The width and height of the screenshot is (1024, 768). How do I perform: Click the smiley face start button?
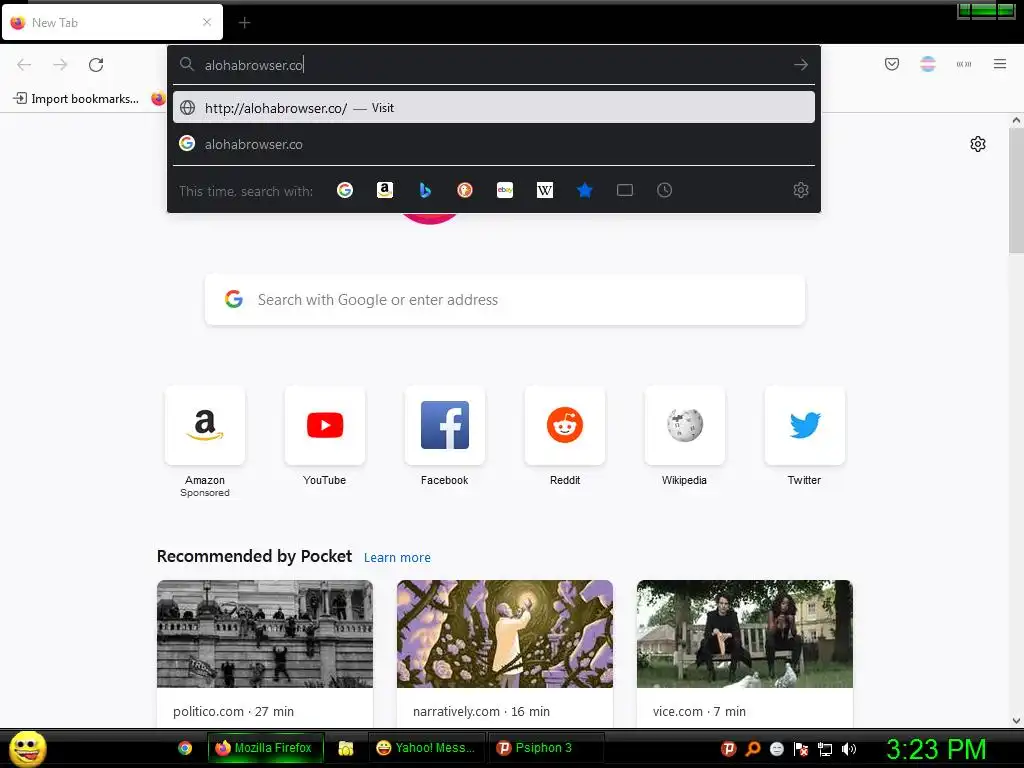(27, 748)
